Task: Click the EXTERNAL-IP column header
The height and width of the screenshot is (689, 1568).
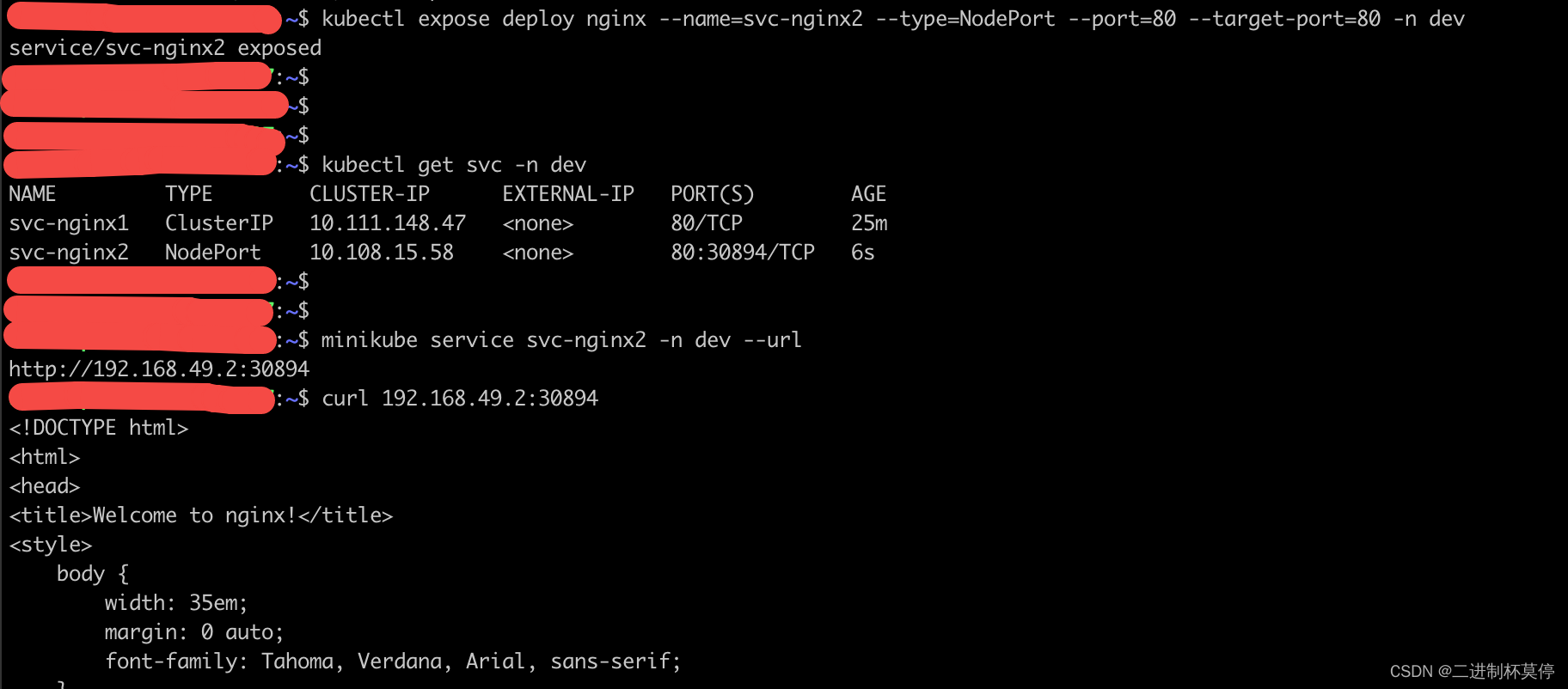Action: tap(568, 194)
